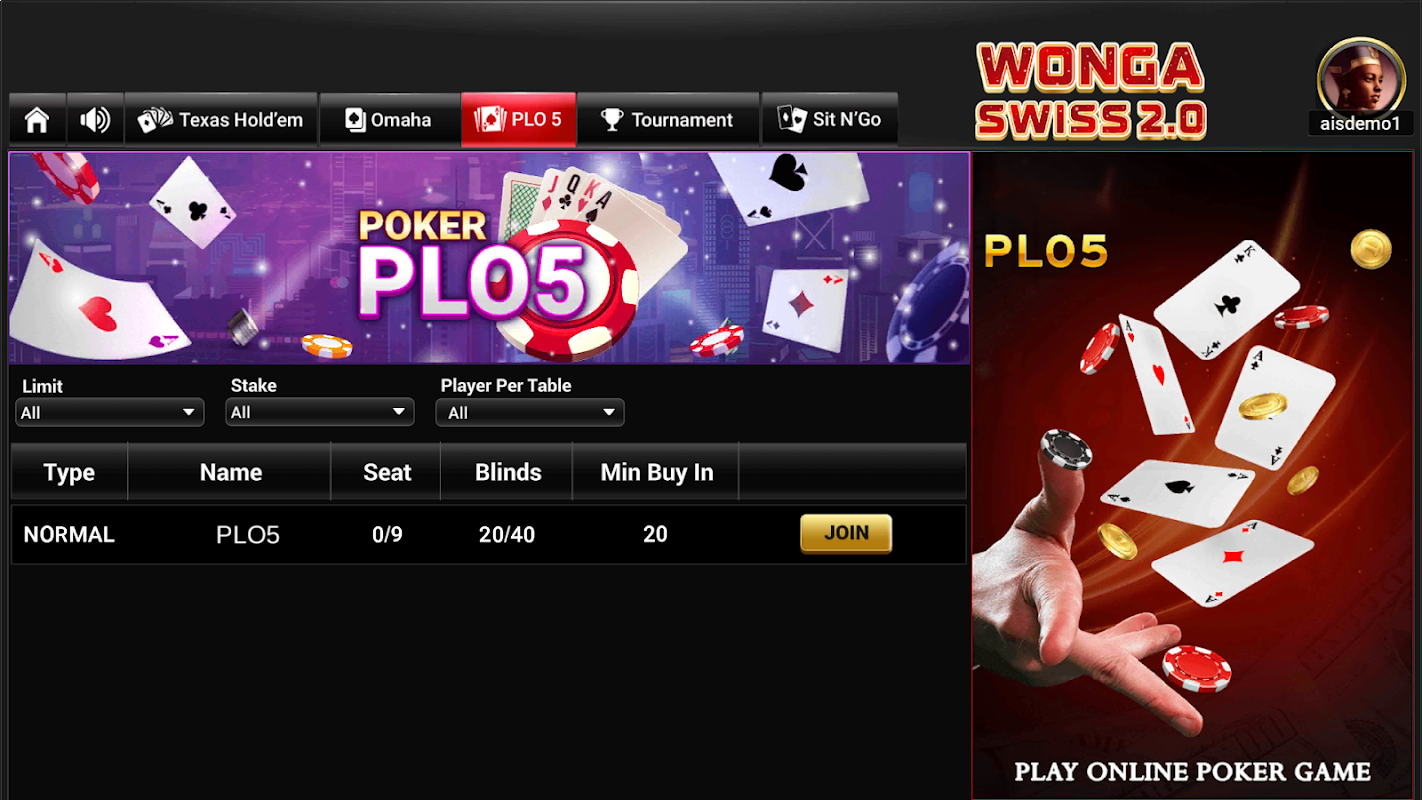This screenshot has height=800, width=1422.
Task: Switch to the Omaha tab
Action: 389,120
